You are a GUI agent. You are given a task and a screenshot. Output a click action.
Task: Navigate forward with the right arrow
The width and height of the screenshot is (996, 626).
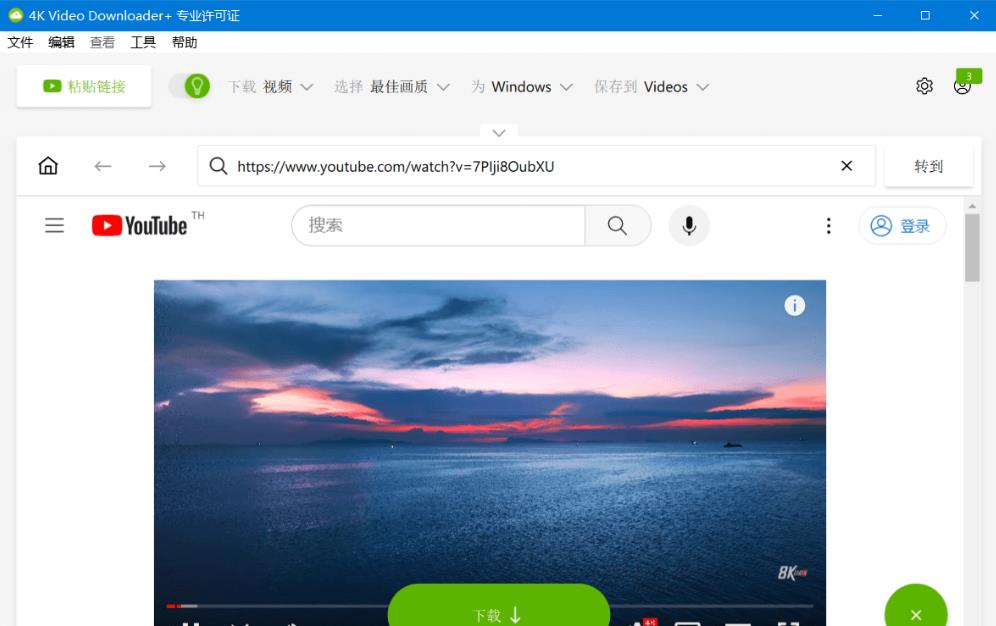click(157, 166)
